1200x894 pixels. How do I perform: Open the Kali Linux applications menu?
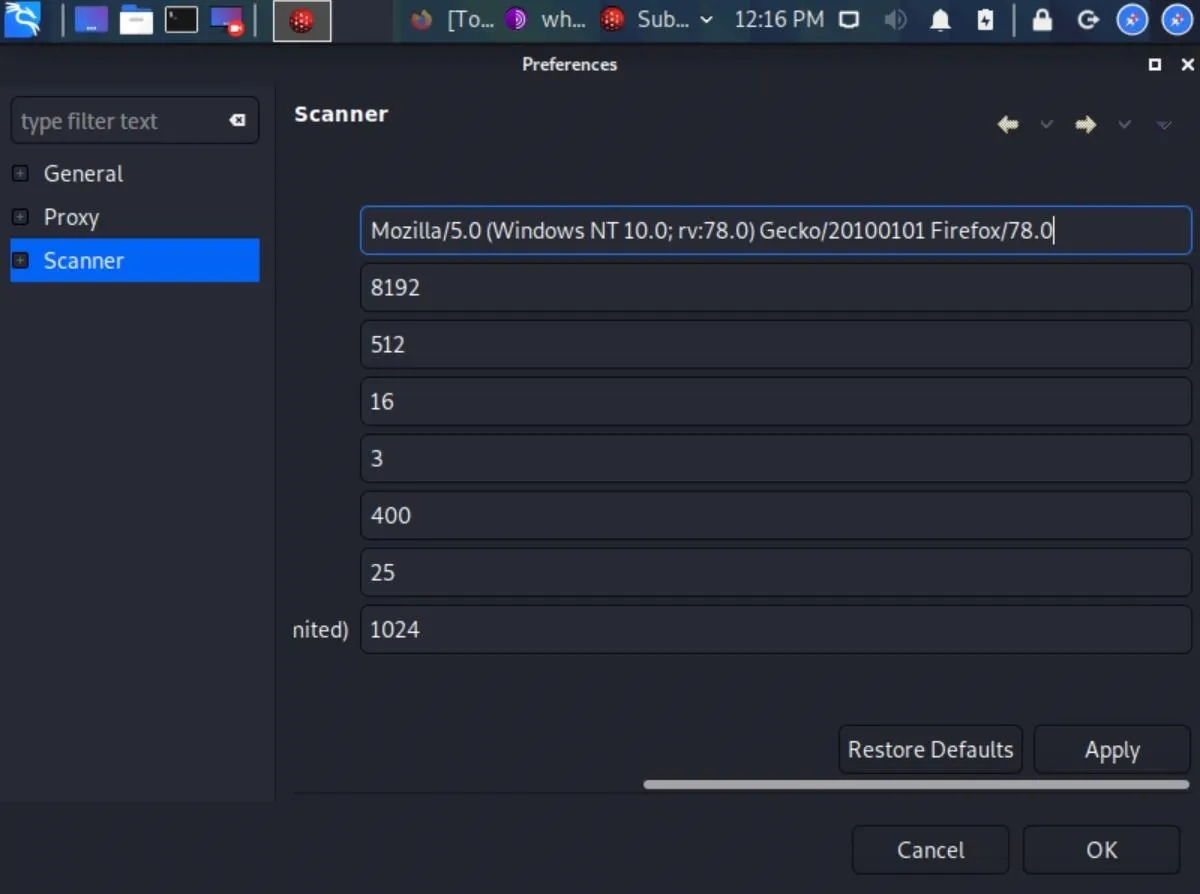(x=22, y=20)
